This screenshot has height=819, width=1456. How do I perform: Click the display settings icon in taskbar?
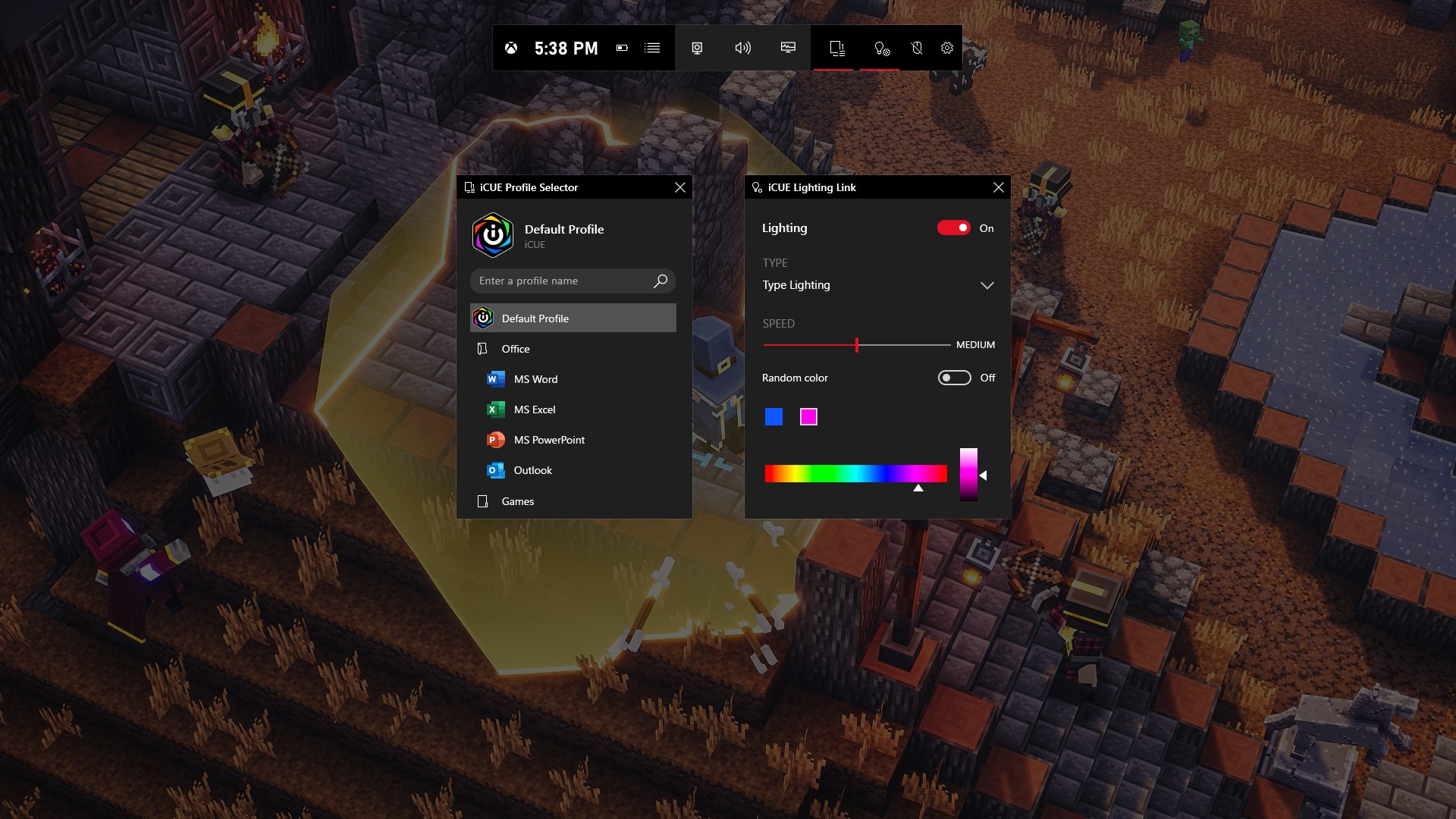coord(790,48)
